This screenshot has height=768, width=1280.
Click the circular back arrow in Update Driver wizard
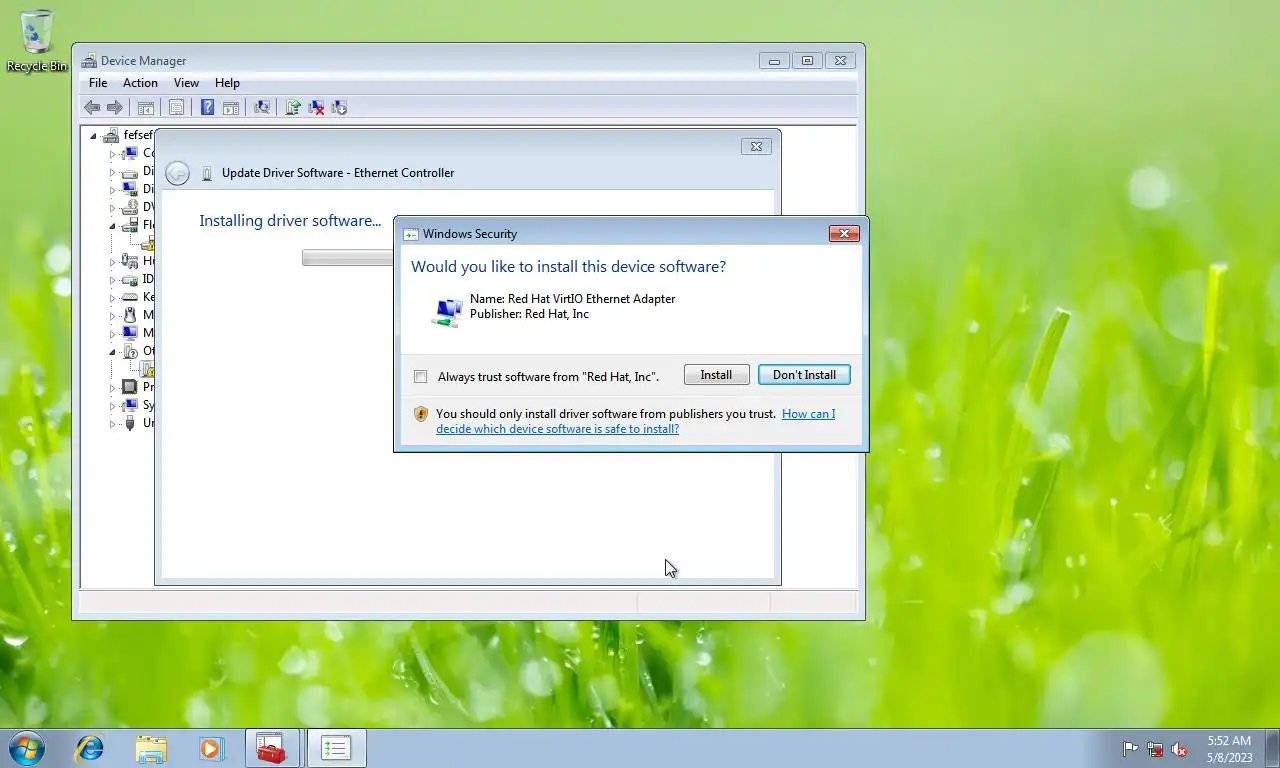(x=177, y=173)
